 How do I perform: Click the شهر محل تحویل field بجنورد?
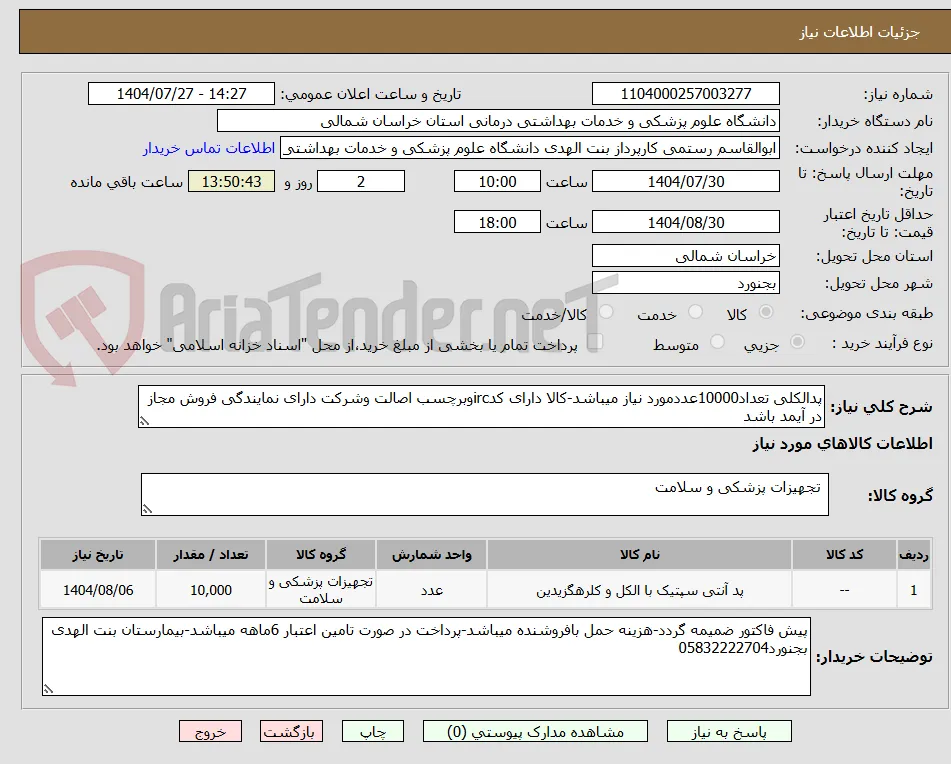(686, 283)
